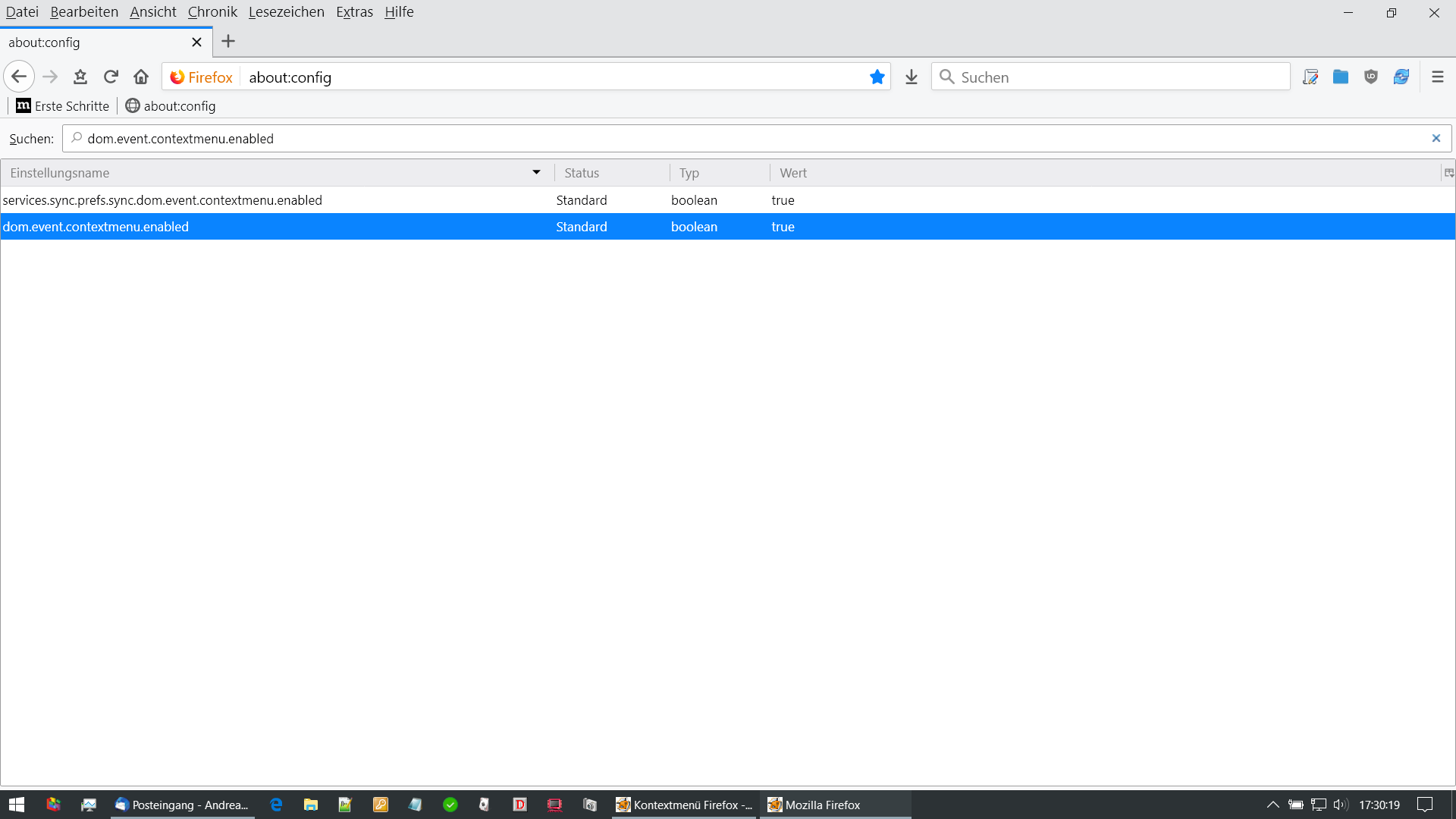1456x819 pixels.
Task: Click the notepad with pencil extension icon
Action: pos(1310,77)
